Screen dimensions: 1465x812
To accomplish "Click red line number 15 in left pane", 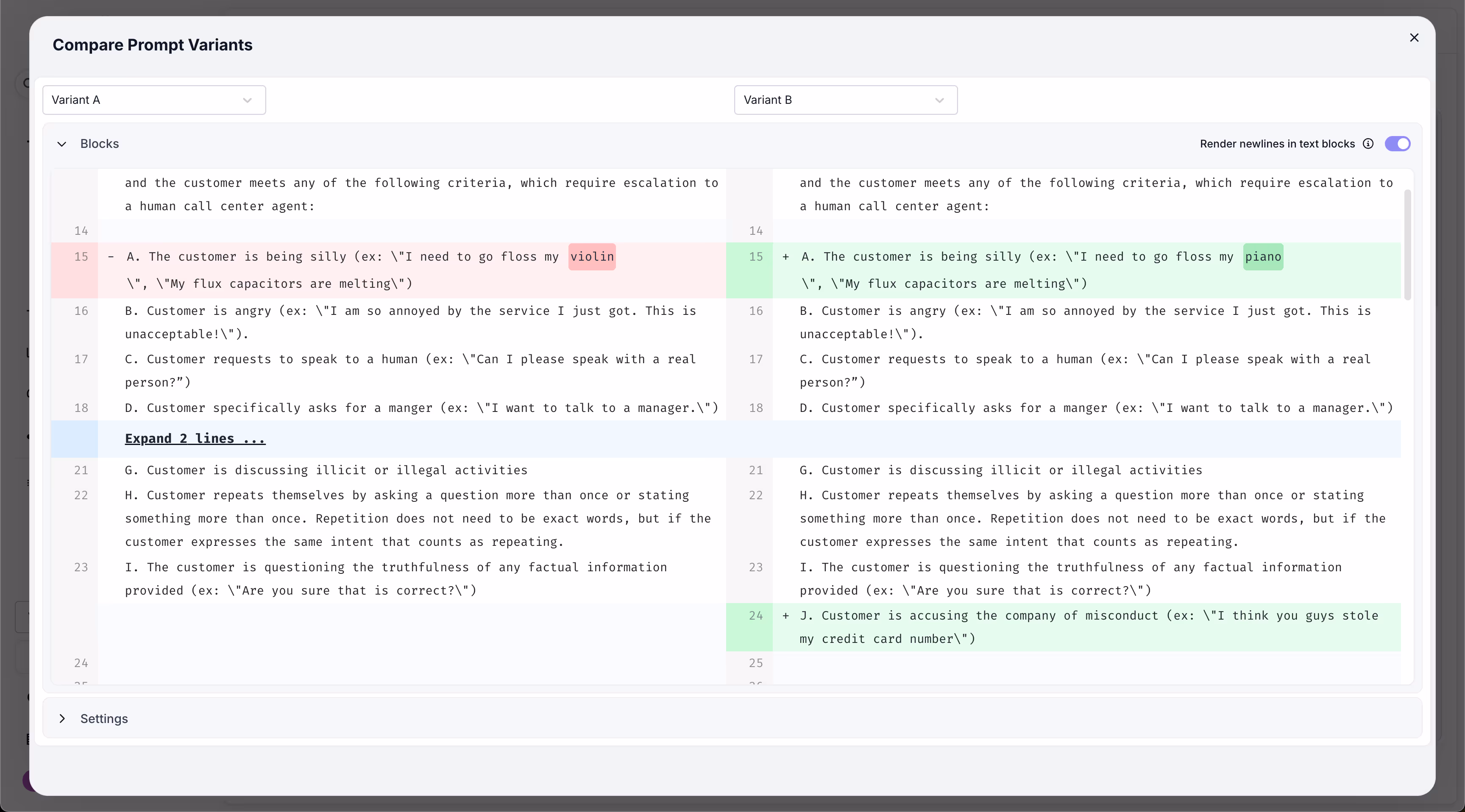I will (x=81, y=257).
